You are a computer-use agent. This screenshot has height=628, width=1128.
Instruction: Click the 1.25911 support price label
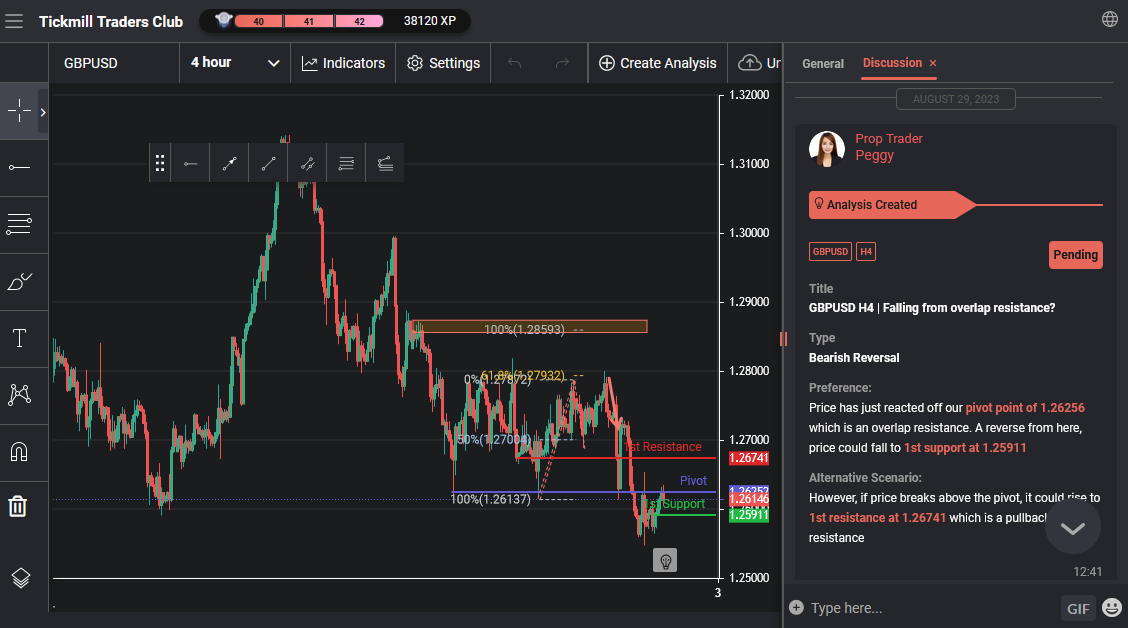tap(749, 515)
